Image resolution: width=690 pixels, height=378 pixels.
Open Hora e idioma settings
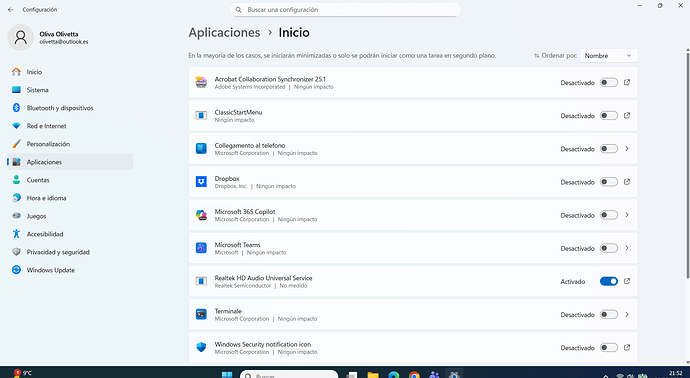click(70, 198)
